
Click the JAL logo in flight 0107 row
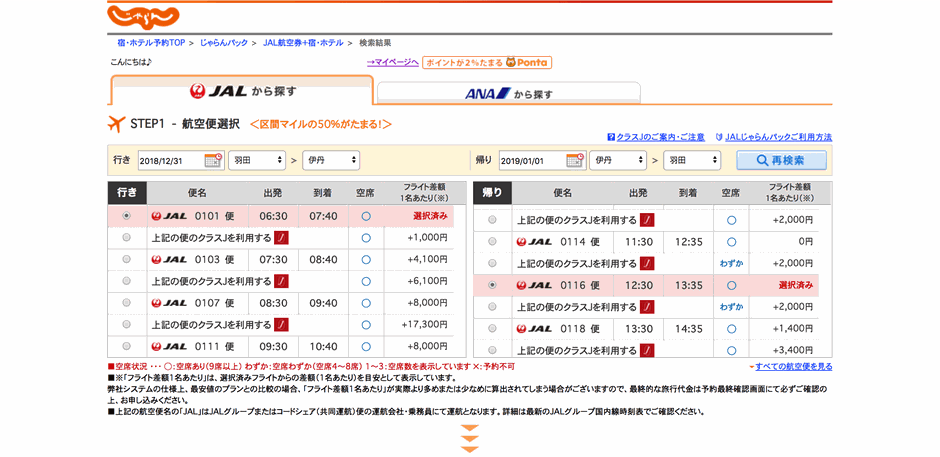pyautogui.click(x=170, y=303)
